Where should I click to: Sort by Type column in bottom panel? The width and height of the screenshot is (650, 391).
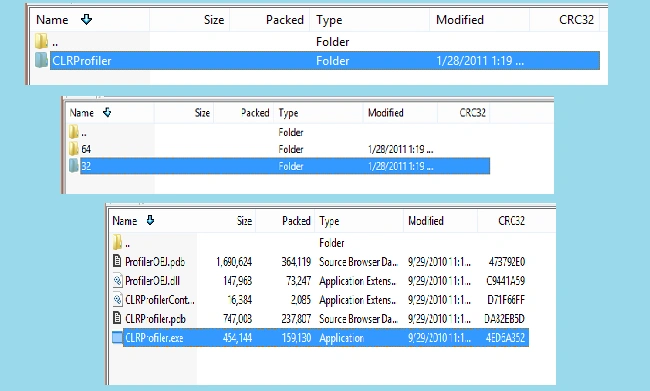pos(329,221)
